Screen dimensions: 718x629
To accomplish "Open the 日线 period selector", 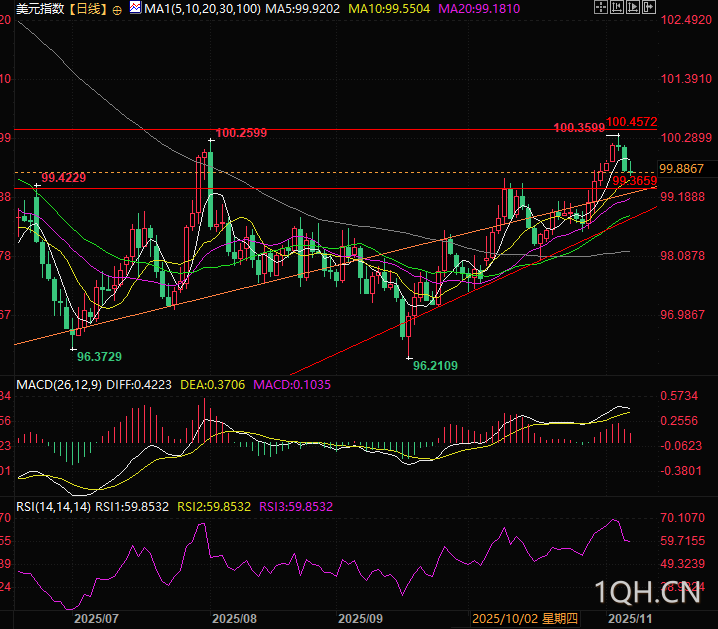I will (x=88, y=9).
